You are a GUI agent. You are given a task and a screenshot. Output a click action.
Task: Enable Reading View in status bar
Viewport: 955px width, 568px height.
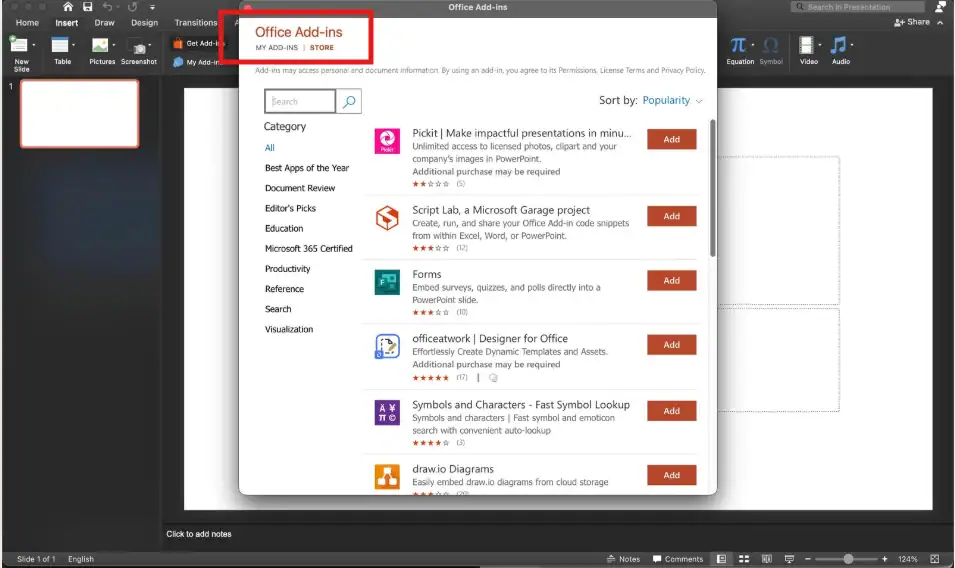[x=766, y=559]
